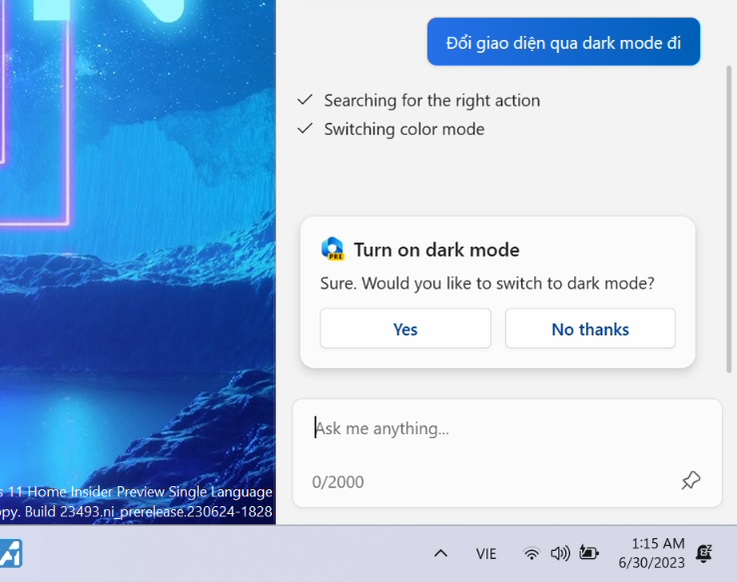Screen dimensions: 737x582
Task: Decline with the No thanks button
Action: click(x=590, y=329)
